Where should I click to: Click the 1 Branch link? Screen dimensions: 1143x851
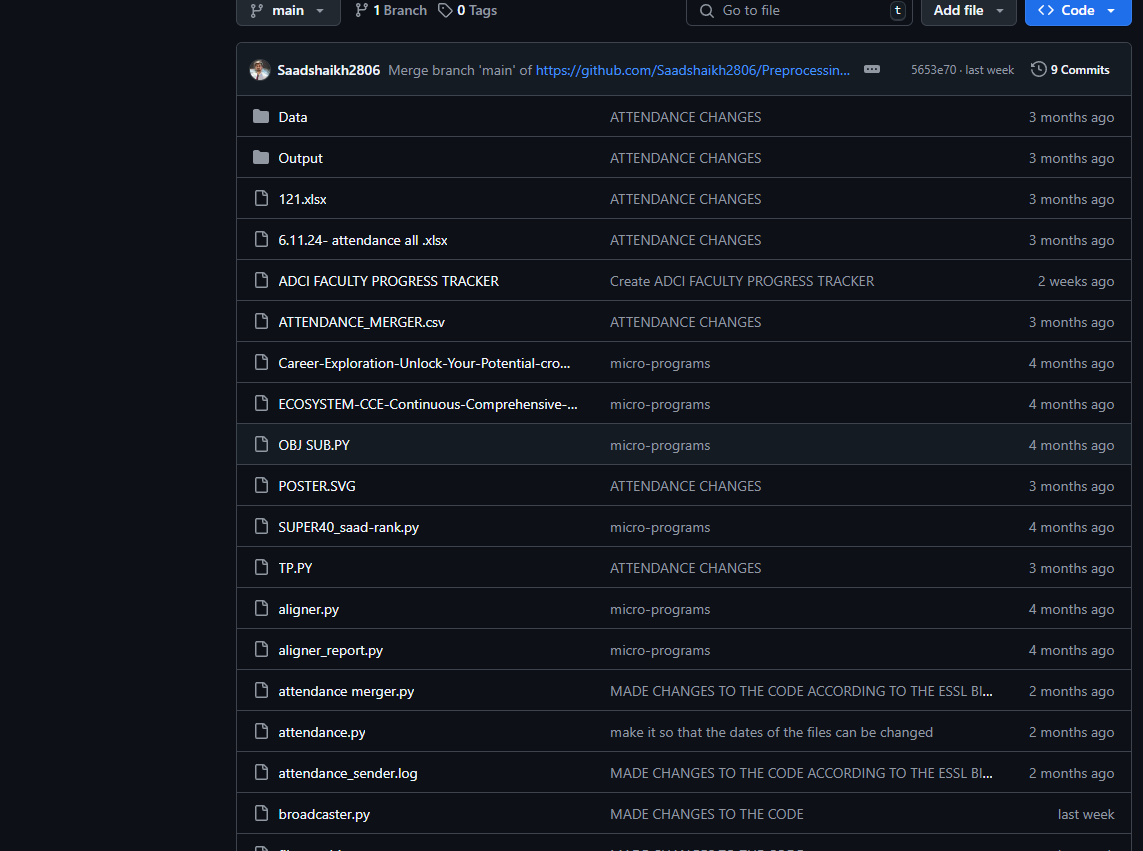(x=391, y=10)
